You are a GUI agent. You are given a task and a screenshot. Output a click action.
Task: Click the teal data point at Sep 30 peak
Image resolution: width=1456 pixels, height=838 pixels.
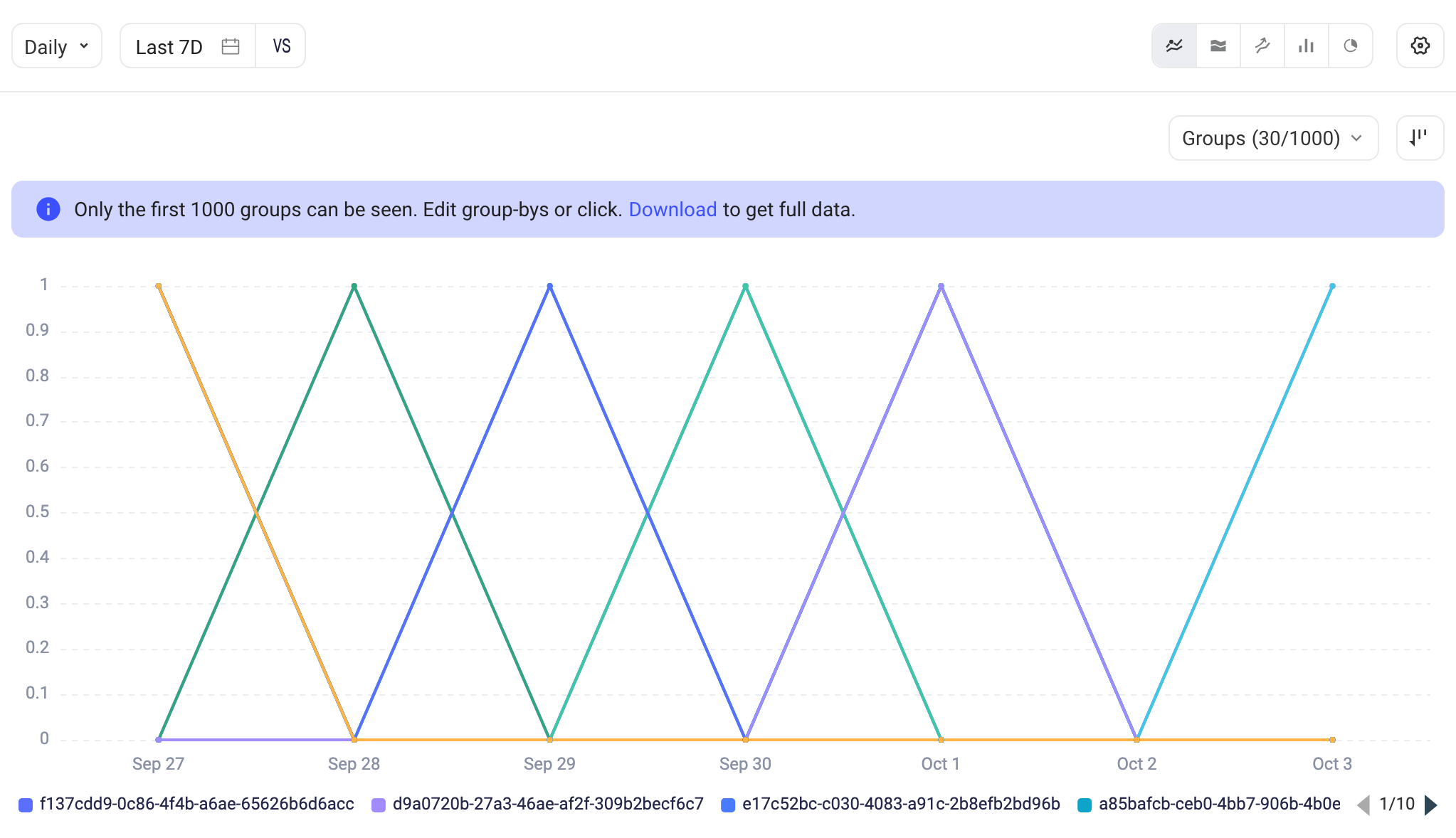(745, 286)
